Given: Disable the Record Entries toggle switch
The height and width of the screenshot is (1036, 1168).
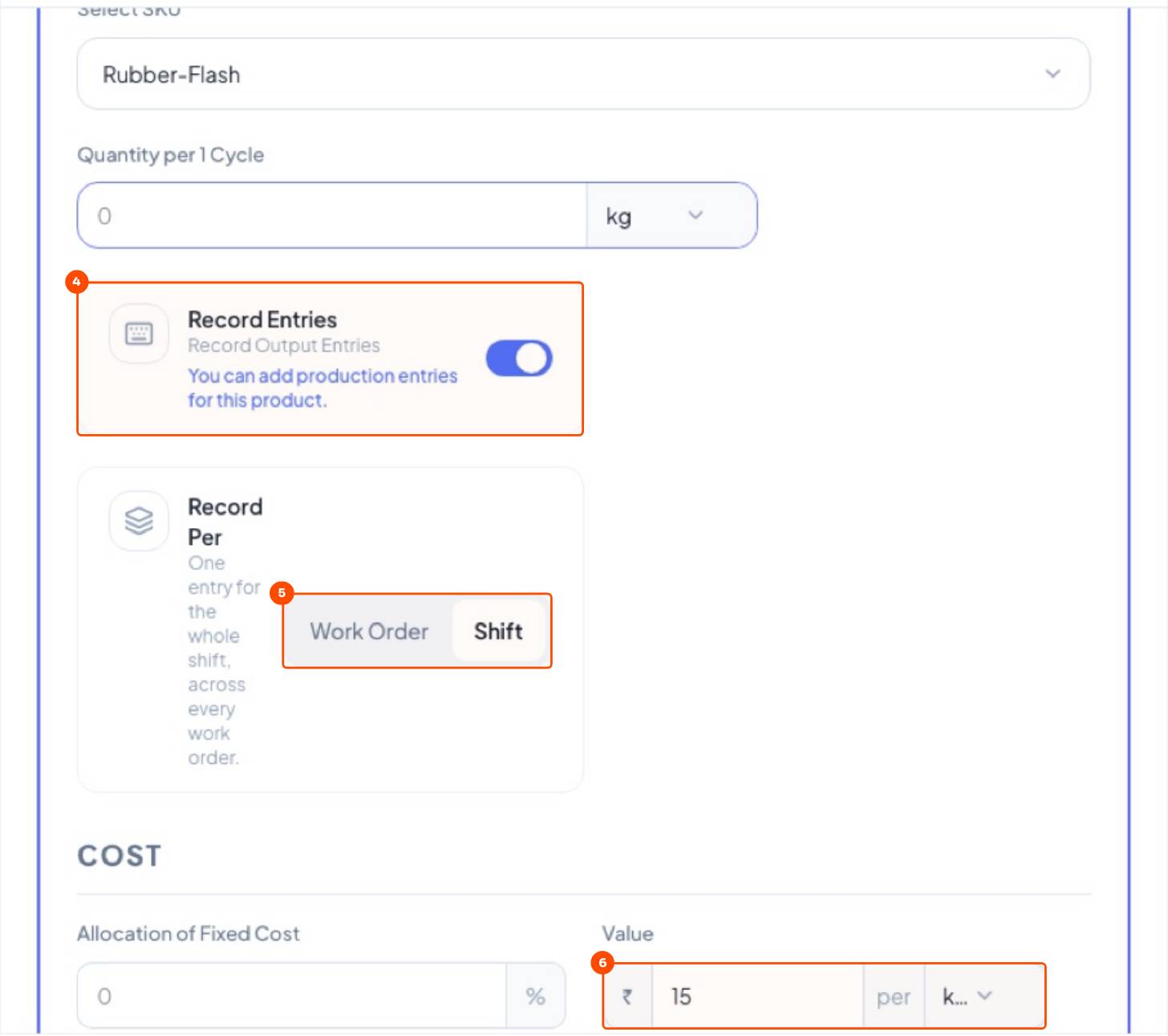Looking at the screenshot, I should (x=519, y=358).
